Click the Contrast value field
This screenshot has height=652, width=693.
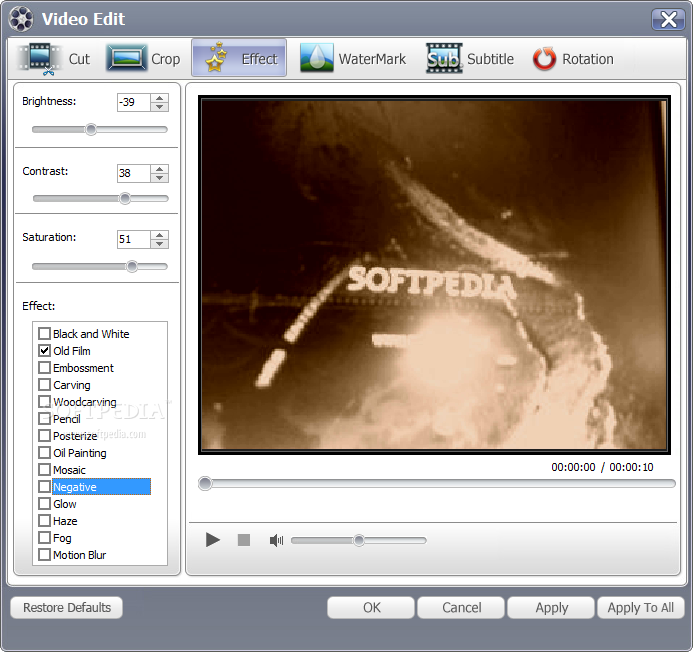click(x=133, y=173)
